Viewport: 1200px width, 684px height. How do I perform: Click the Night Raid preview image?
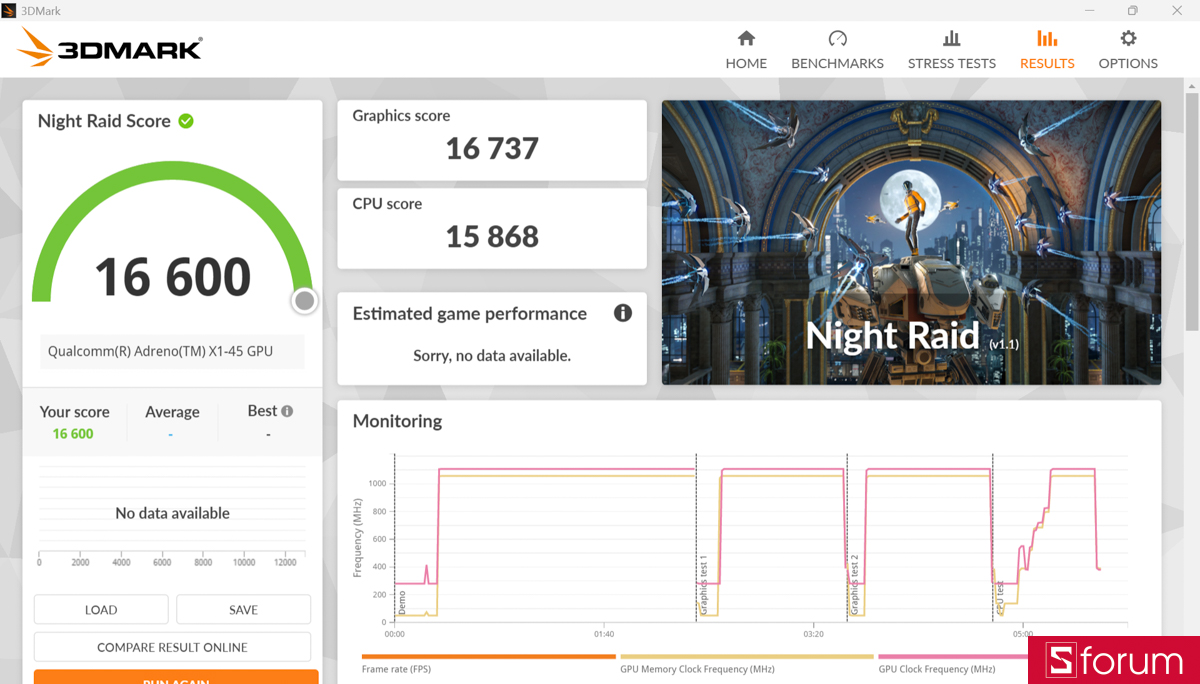[911, 242]
